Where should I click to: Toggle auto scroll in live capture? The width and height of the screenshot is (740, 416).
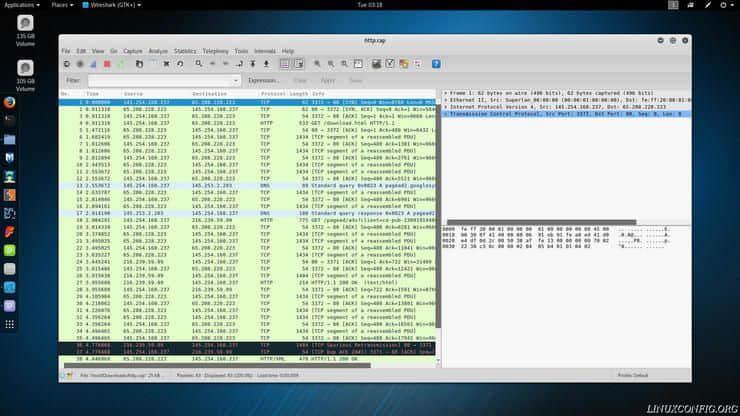(299, 64)
